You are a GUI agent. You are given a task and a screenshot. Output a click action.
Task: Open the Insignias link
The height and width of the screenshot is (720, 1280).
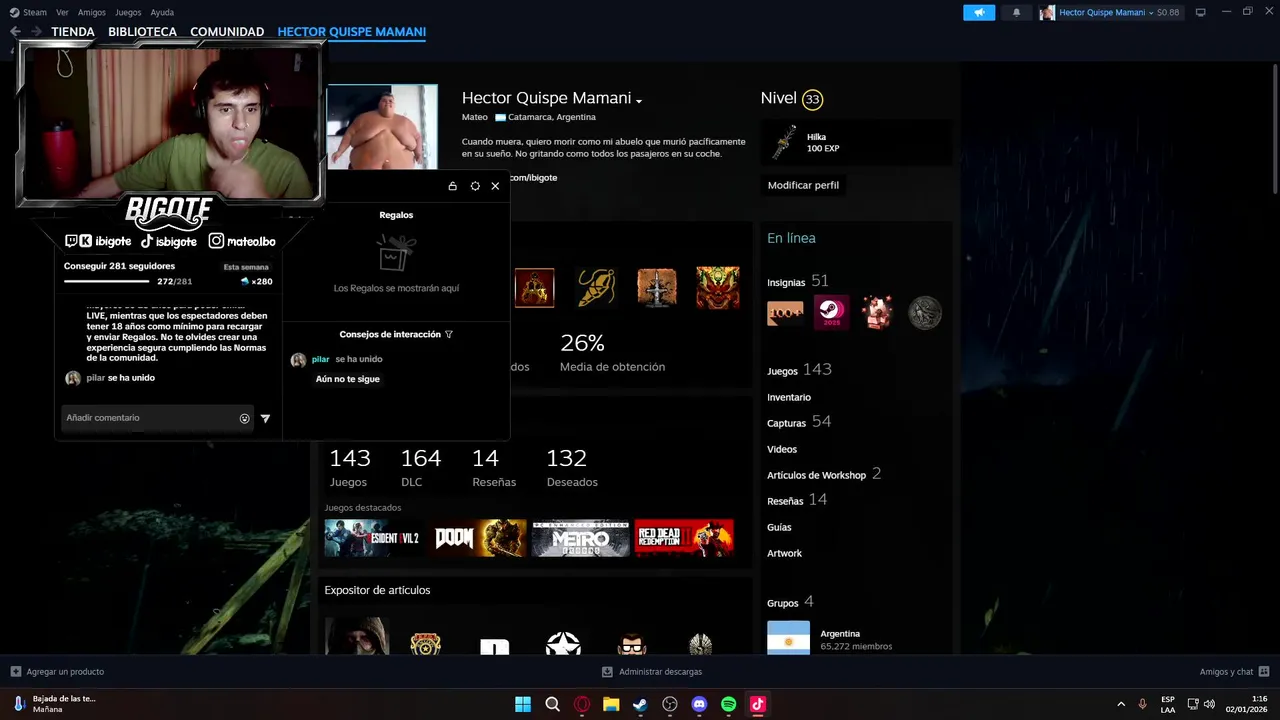click(x=786, y=282)
